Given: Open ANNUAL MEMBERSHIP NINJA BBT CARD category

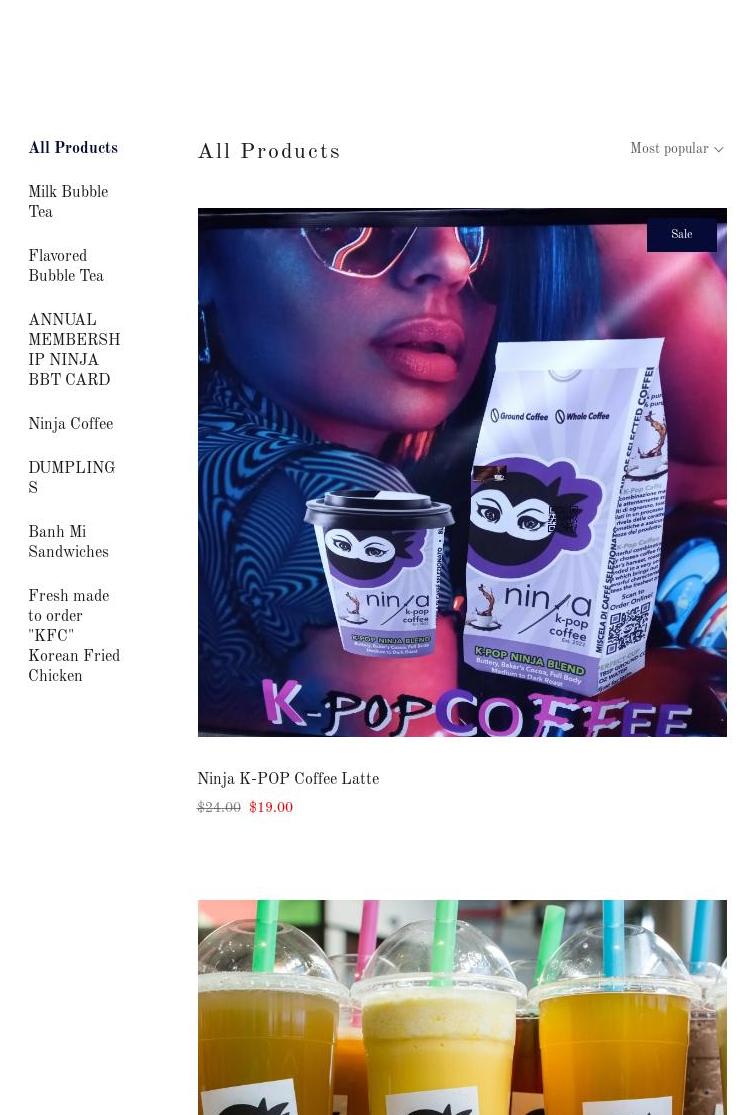Looking at the screenshot, I should [74, 349].
